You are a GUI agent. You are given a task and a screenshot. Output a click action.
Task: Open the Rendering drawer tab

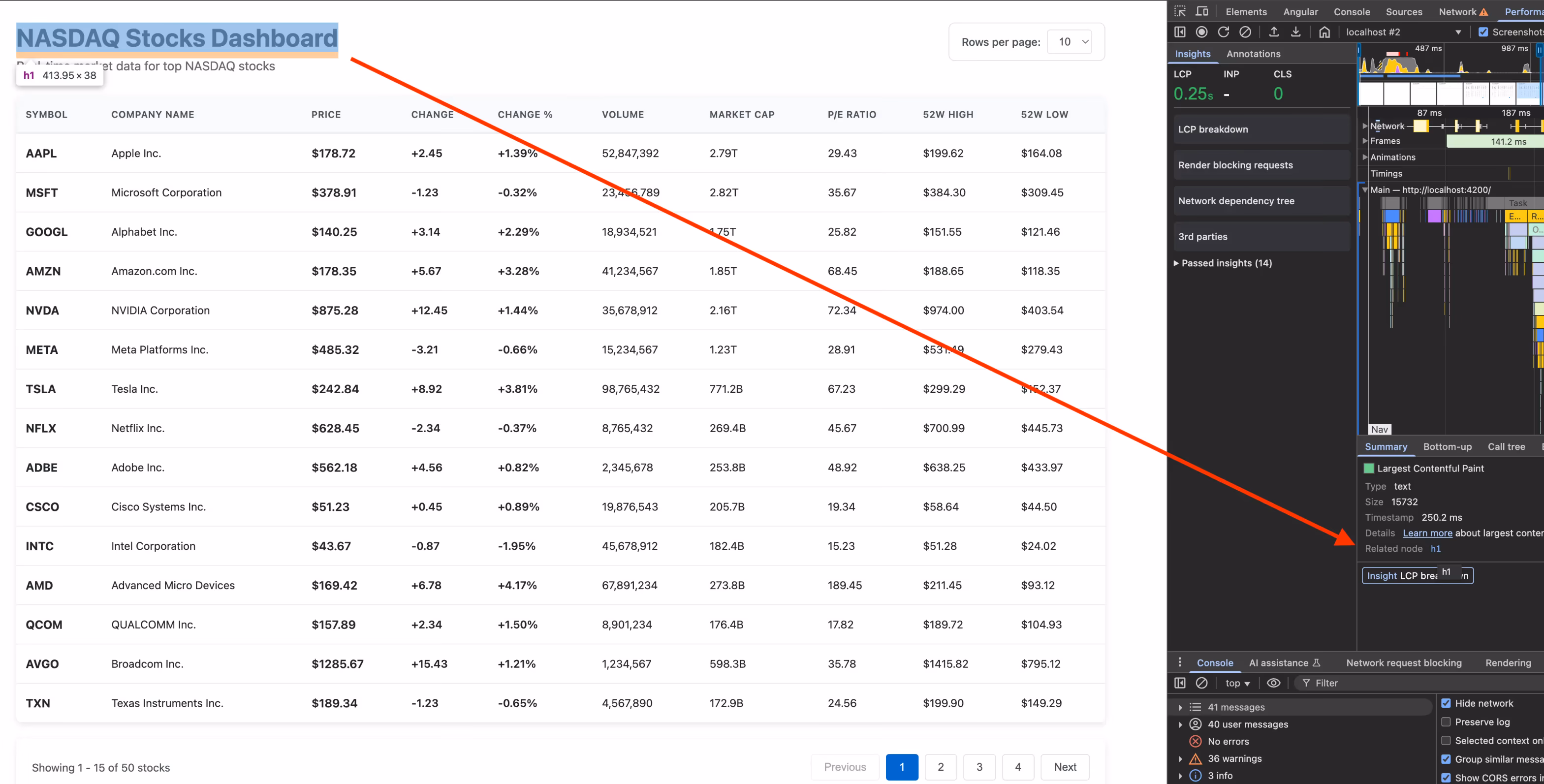pos(1508,662)
